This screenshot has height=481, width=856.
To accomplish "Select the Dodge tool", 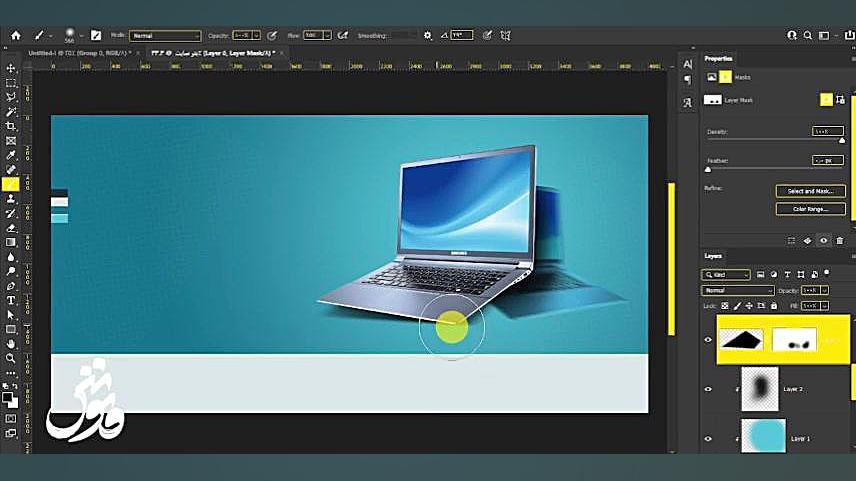I will point(10,271).
